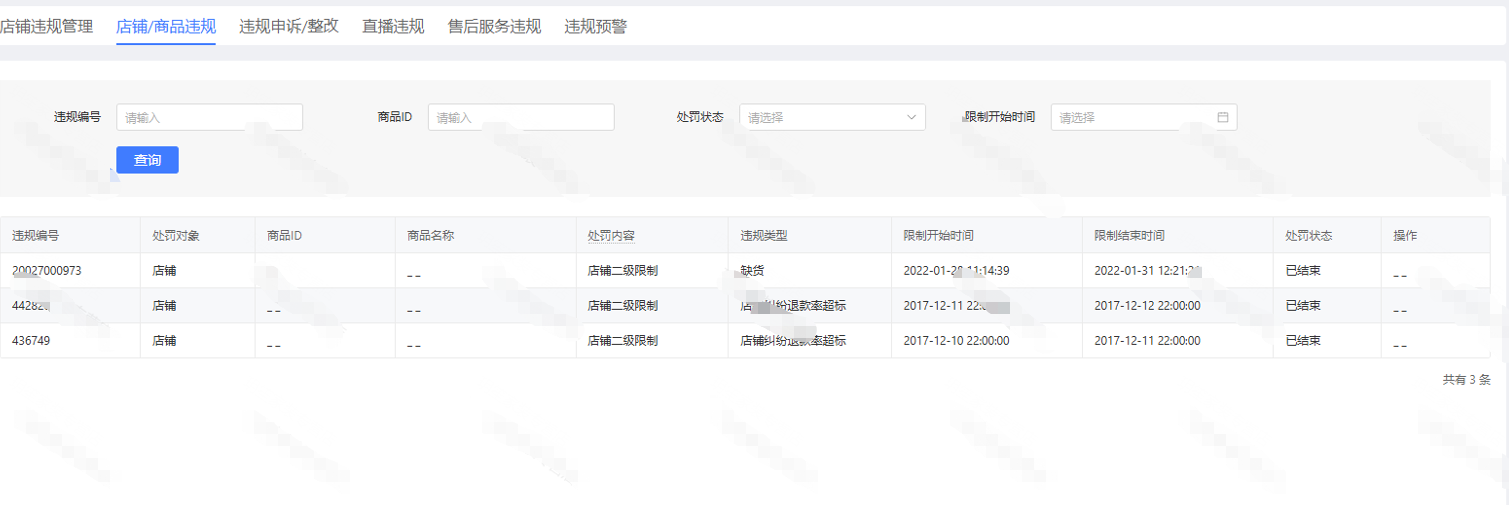Click the 违规类型 column header
The width and height of the screenshot is (1509, 505).
coord(764,236)
